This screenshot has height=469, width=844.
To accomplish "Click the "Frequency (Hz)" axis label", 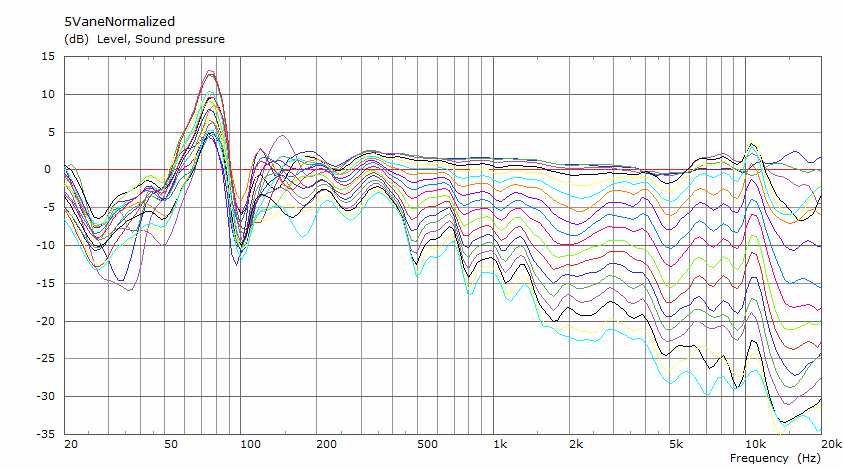I will [775, 458].
